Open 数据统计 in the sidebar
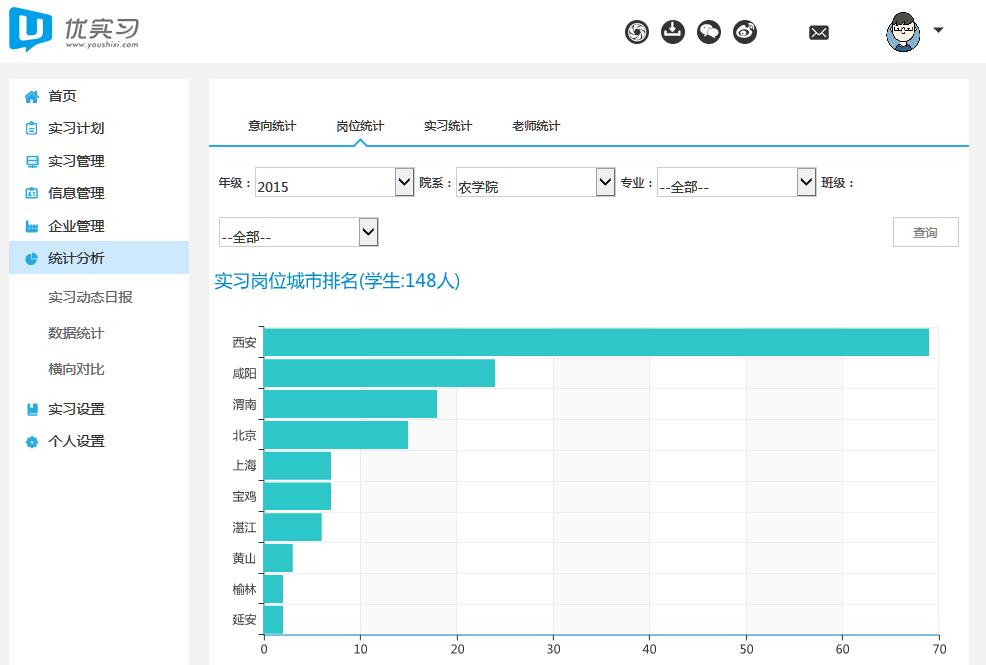This screenshot has height=665, width=986. coord(76,333)
